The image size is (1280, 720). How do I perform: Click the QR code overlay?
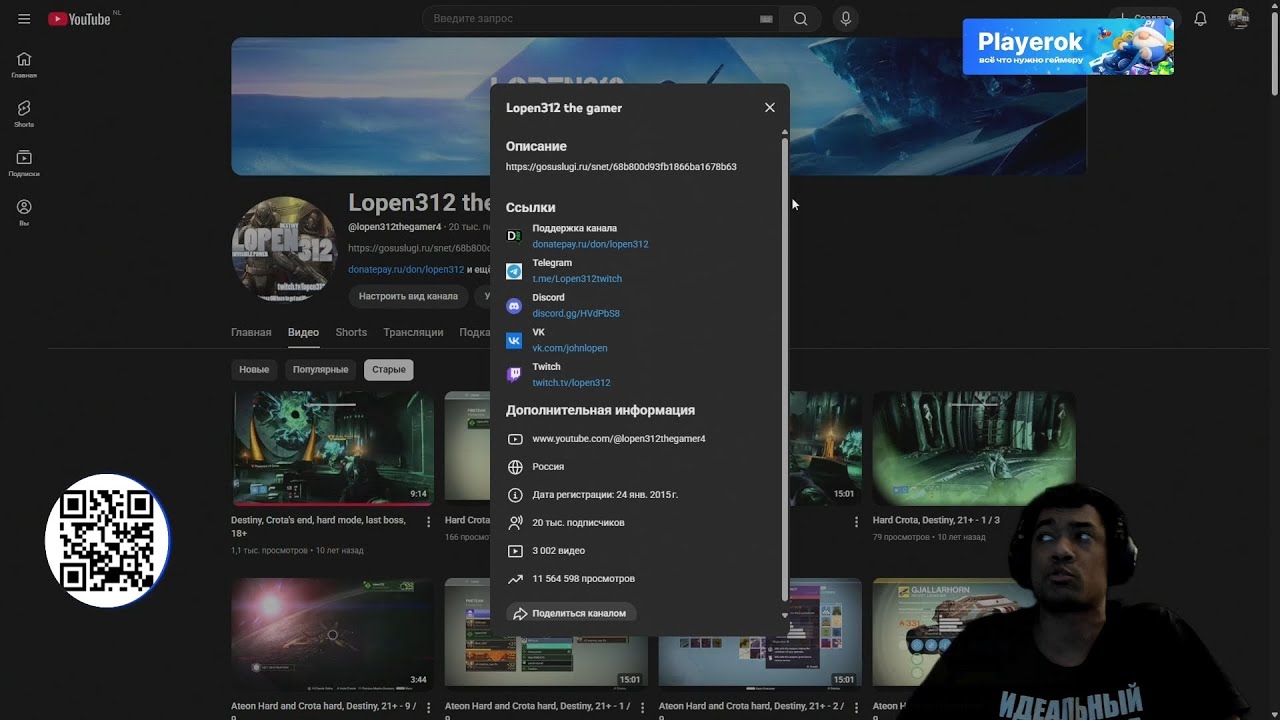point(107,541)
